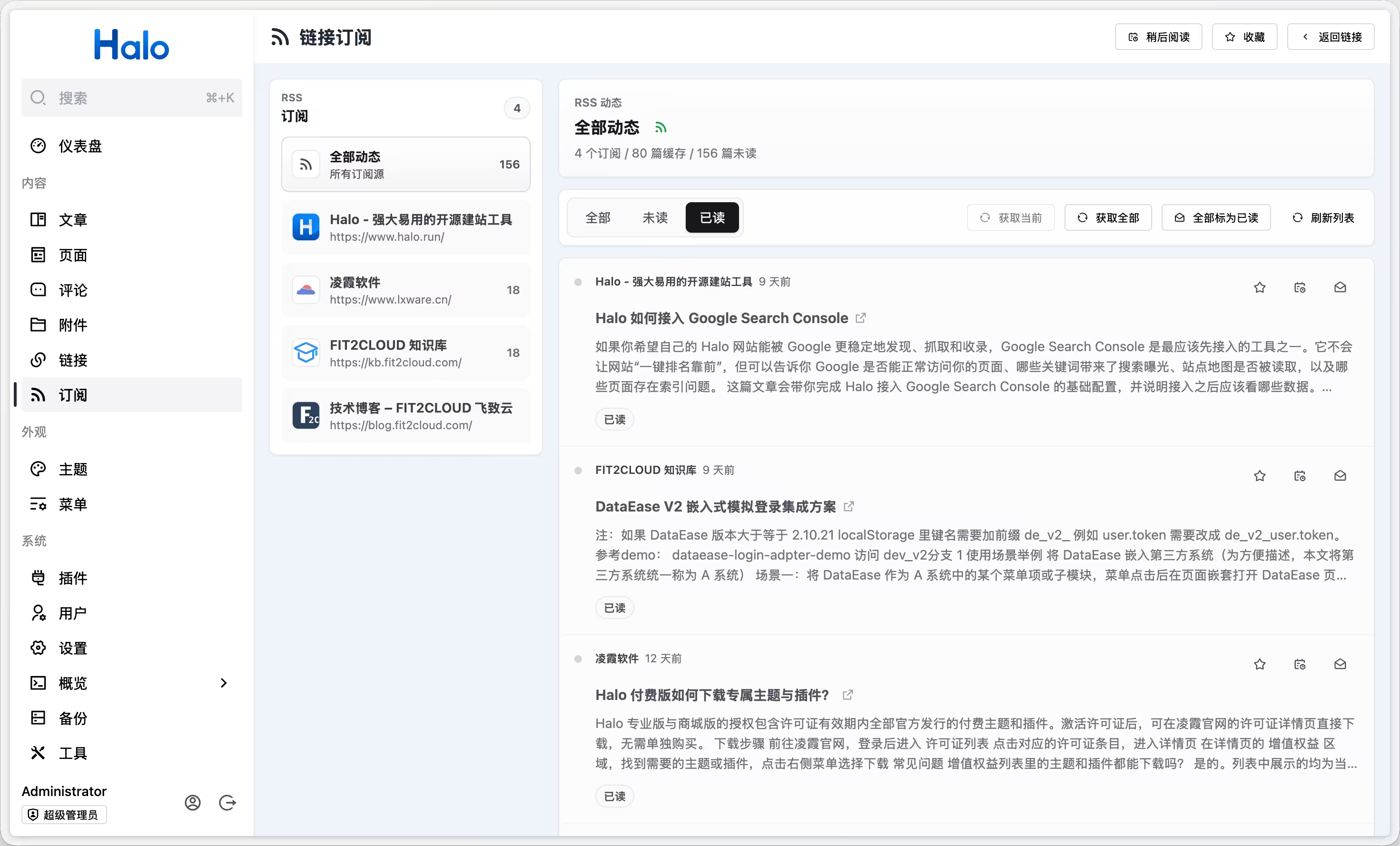Open article title DataEase V2 嵌入式模拟登录集成方案
The width and height of the screenshot is (1400, 846).
tap(715, 506)
